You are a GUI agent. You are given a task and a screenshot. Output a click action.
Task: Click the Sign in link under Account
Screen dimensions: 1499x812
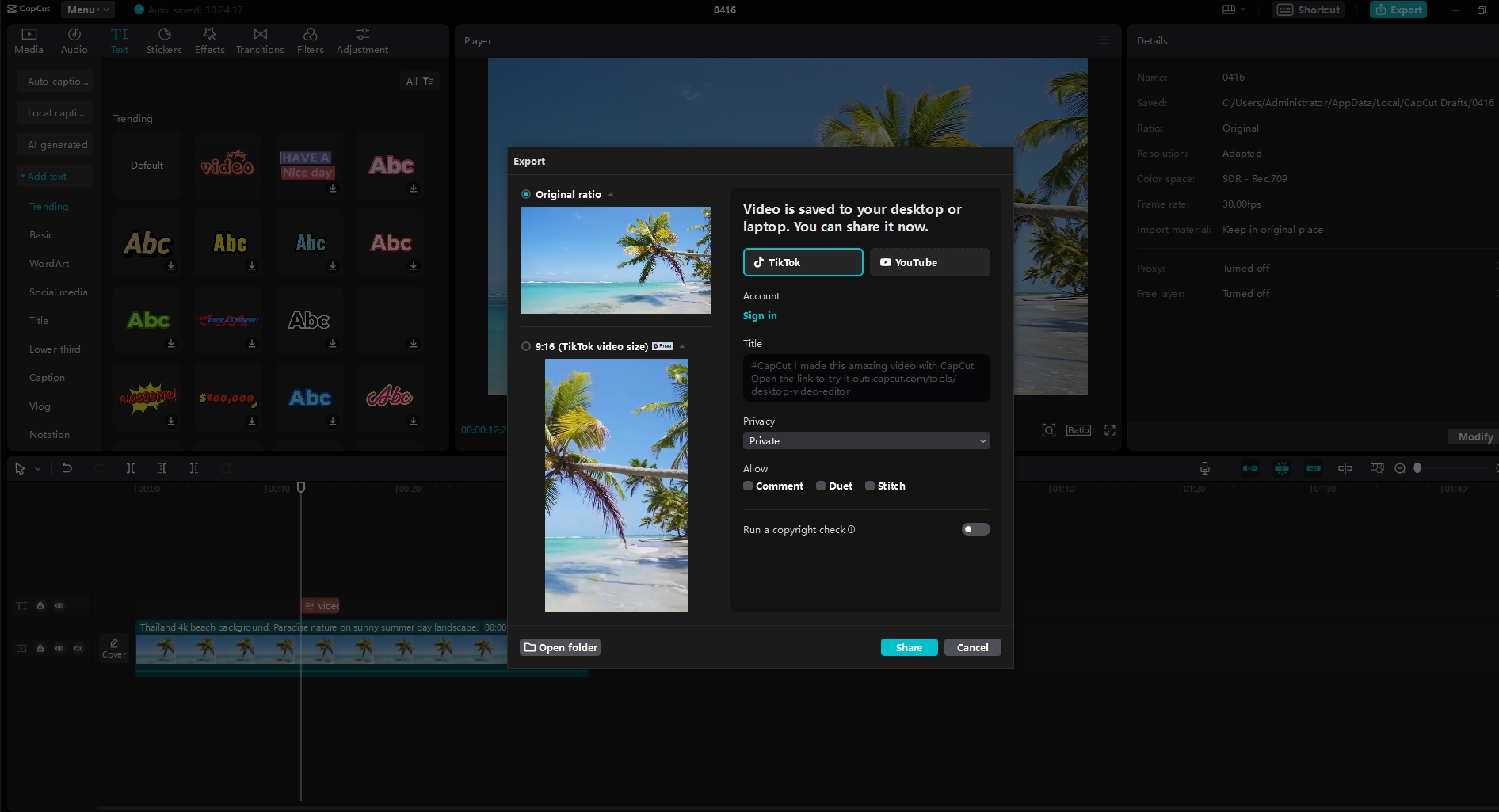[760, 315]
